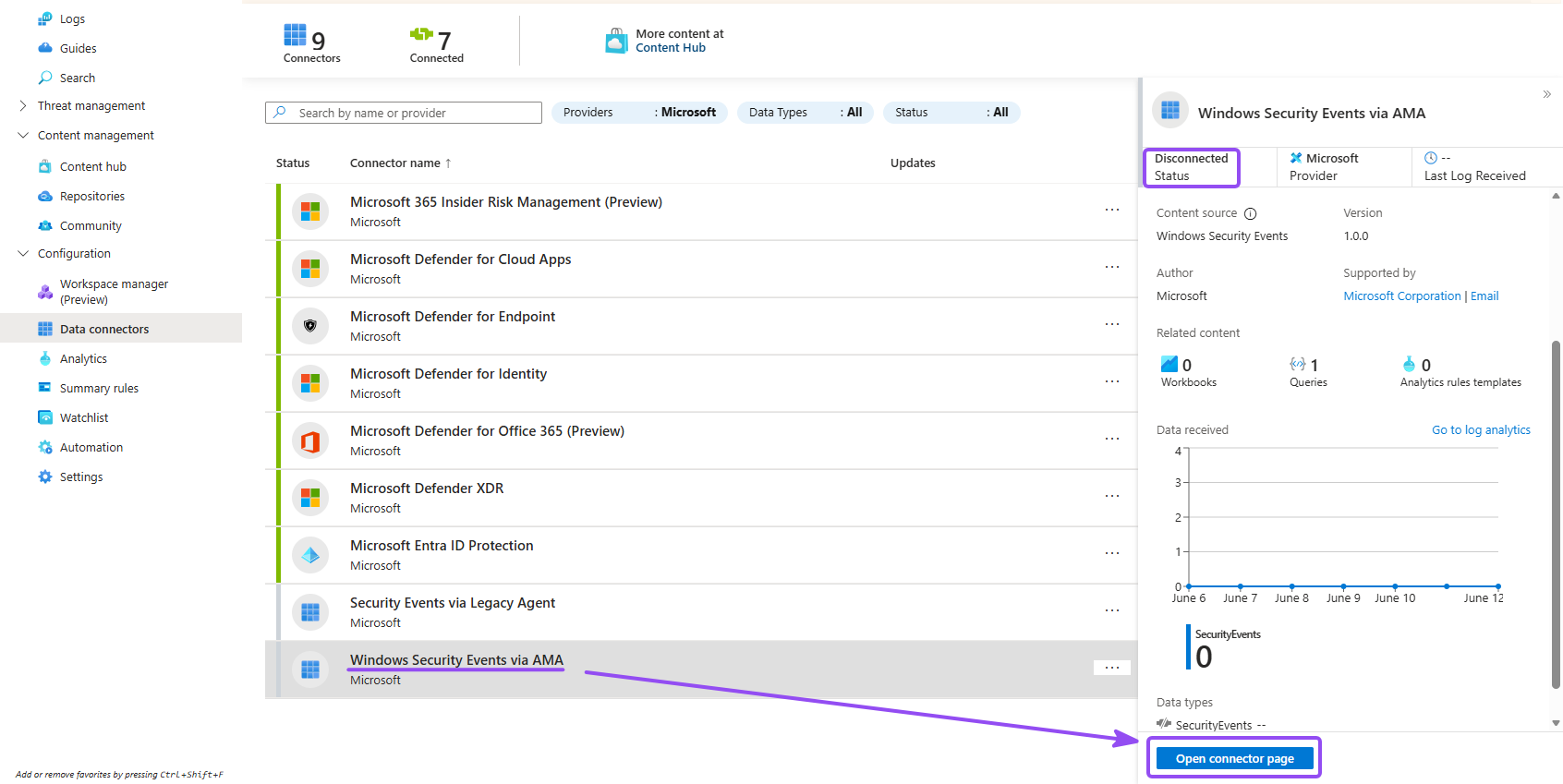
Task: Select Windows Security Events via AMA row
Action: (701, 669)
